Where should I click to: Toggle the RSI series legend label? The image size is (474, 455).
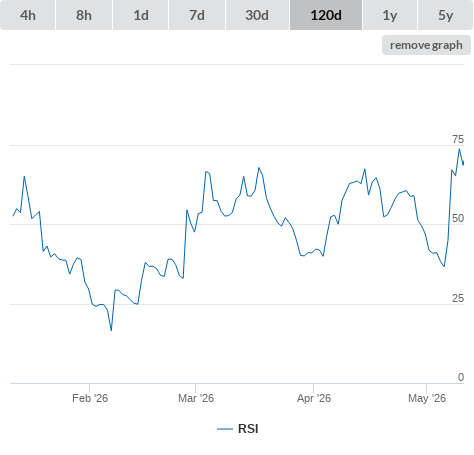248,429
